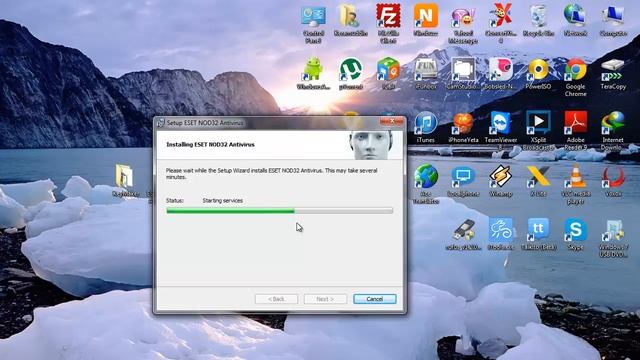
Task: Click the 'Starting services' status text
Action: [x=222, y=200]
